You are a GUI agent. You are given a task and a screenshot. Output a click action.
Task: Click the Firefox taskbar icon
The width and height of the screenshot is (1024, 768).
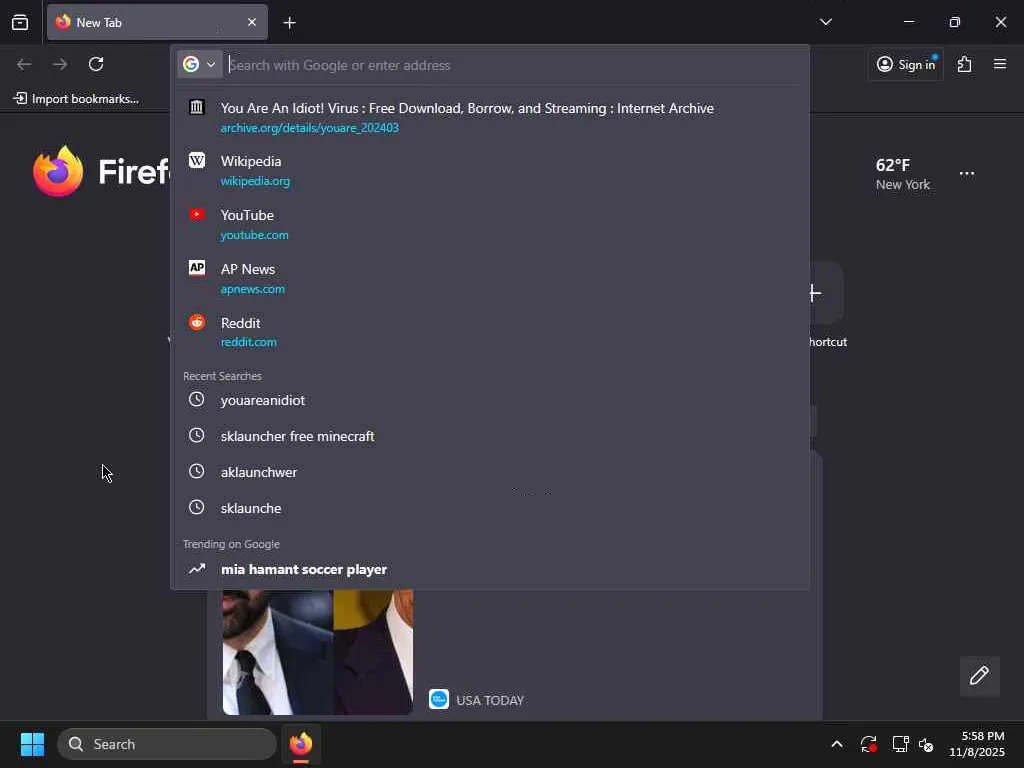301,744
